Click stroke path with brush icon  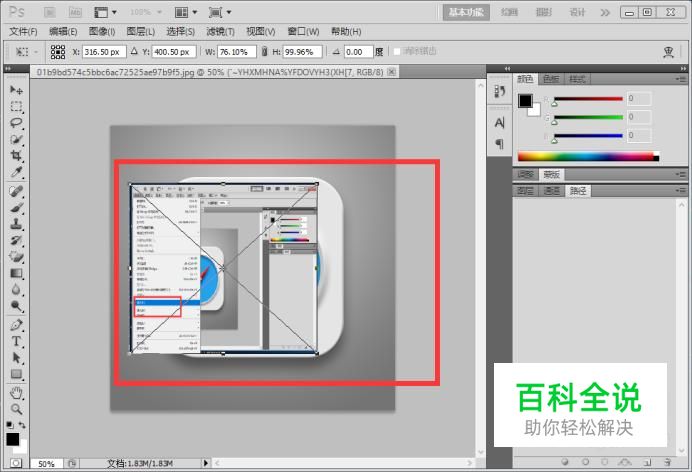[x=585, y=462]
